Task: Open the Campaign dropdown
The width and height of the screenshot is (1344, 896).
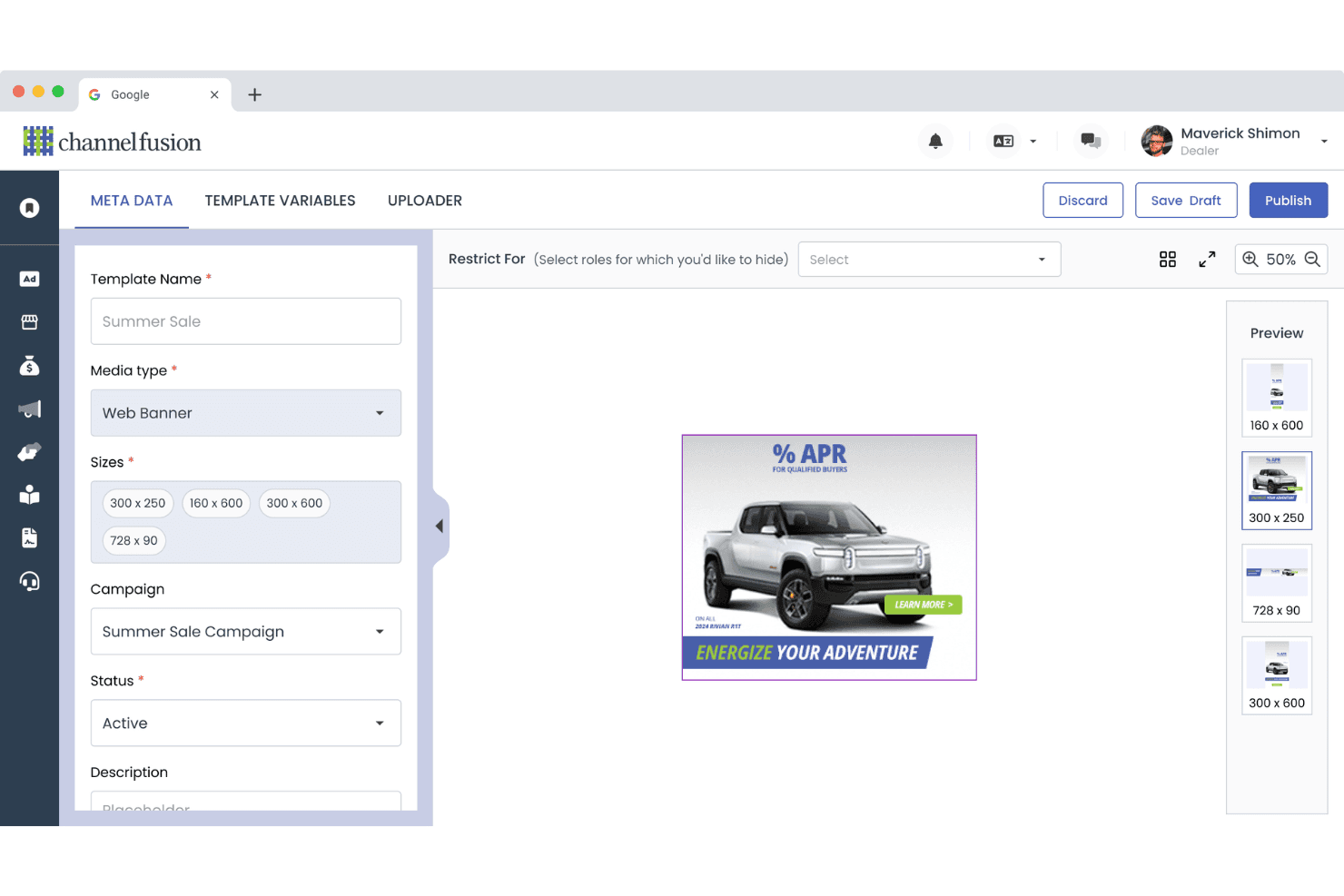Action: pos(246,632)
